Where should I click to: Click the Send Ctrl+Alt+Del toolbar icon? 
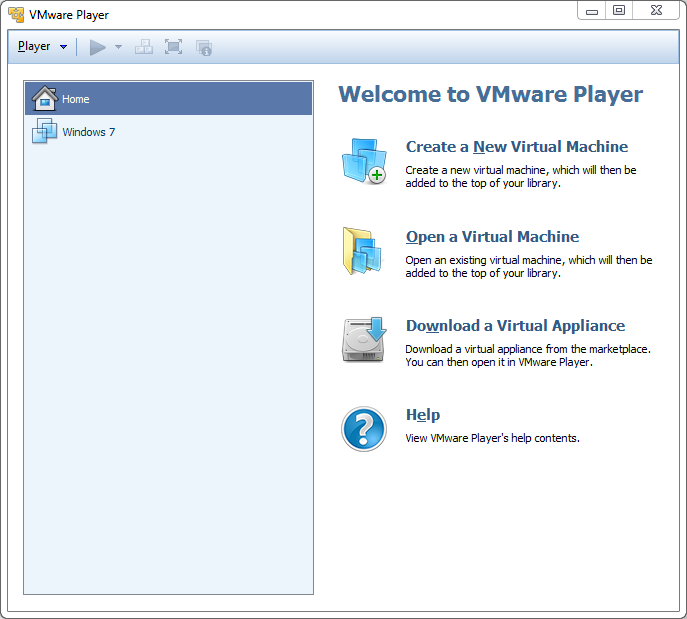tap(144, 47)
